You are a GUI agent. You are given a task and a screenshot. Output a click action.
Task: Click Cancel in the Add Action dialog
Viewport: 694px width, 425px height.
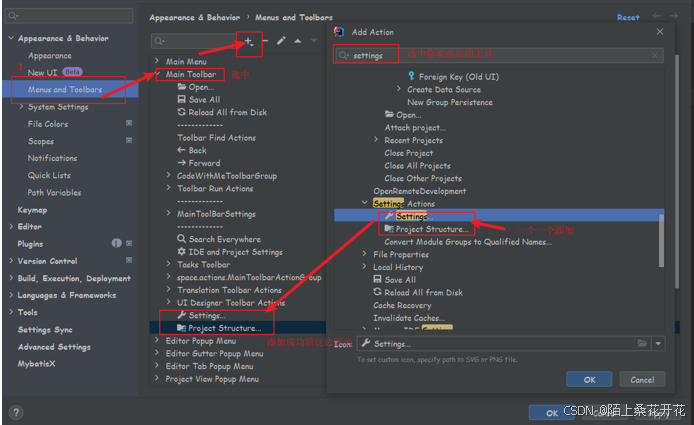pos(642,379)
